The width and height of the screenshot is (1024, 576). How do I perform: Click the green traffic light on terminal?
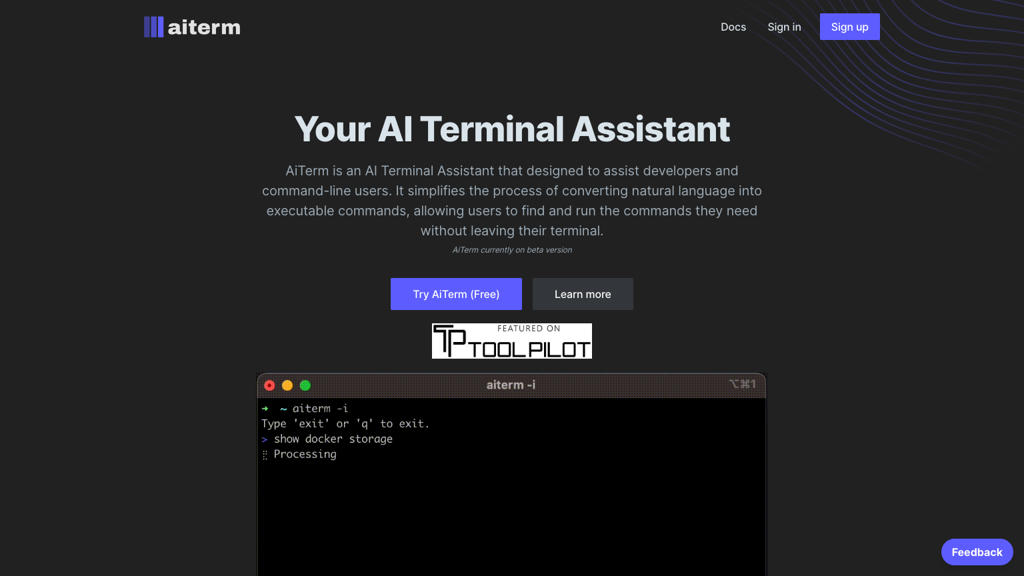[305, 385]
